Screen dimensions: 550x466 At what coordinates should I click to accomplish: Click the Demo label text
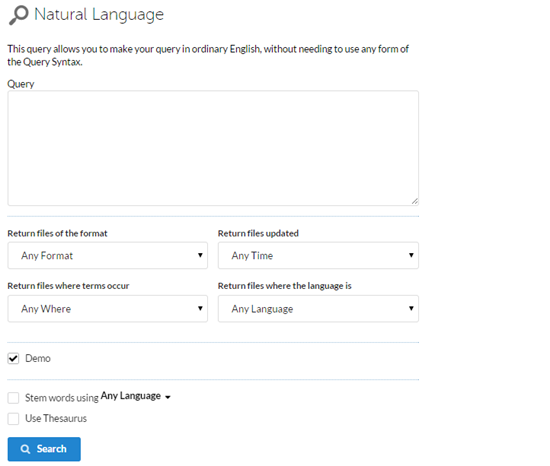click(38, 358)
